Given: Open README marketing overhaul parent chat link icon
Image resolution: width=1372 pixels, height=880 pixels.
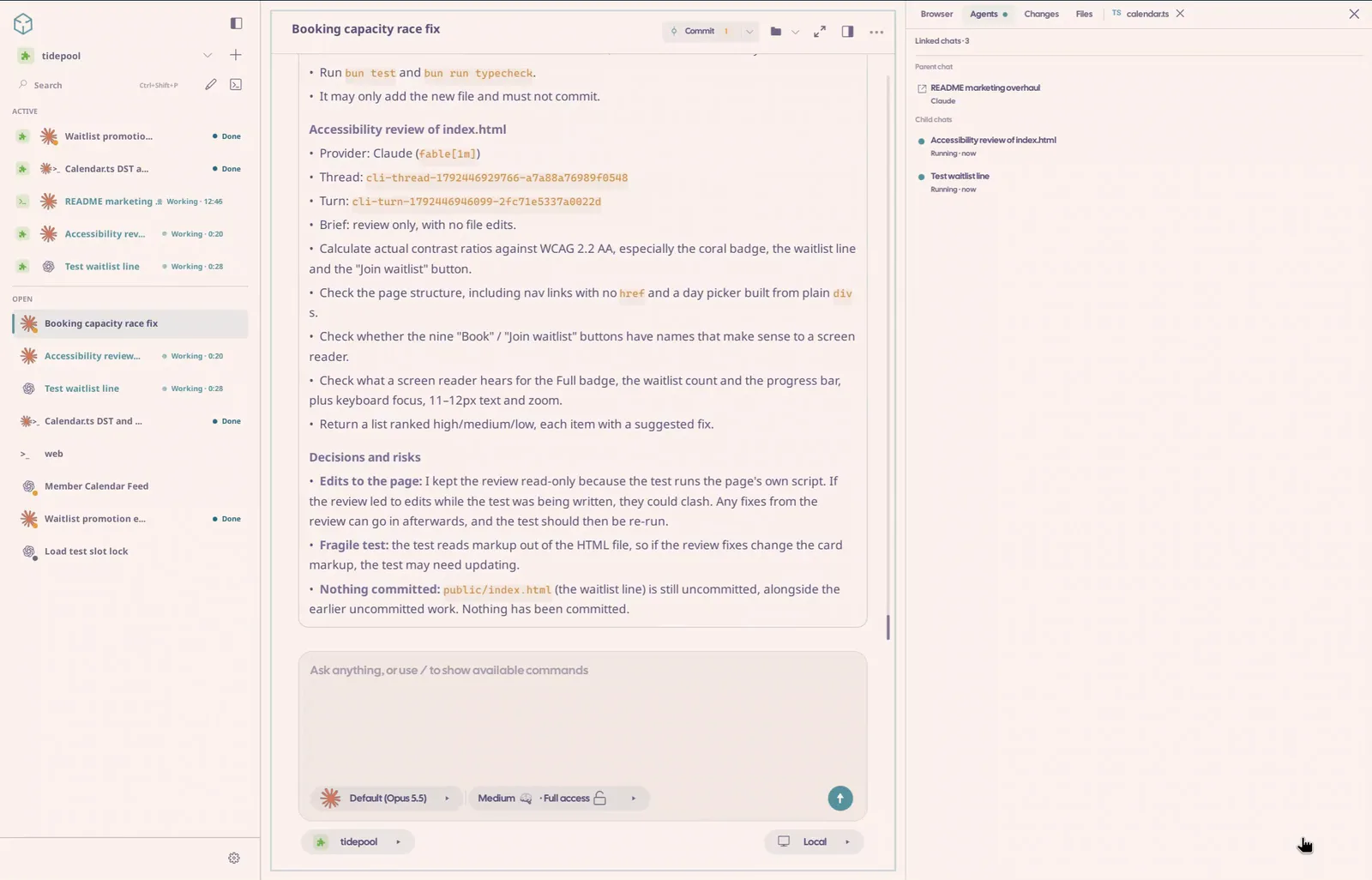Looking at the screenshot, I should point(922,88).
